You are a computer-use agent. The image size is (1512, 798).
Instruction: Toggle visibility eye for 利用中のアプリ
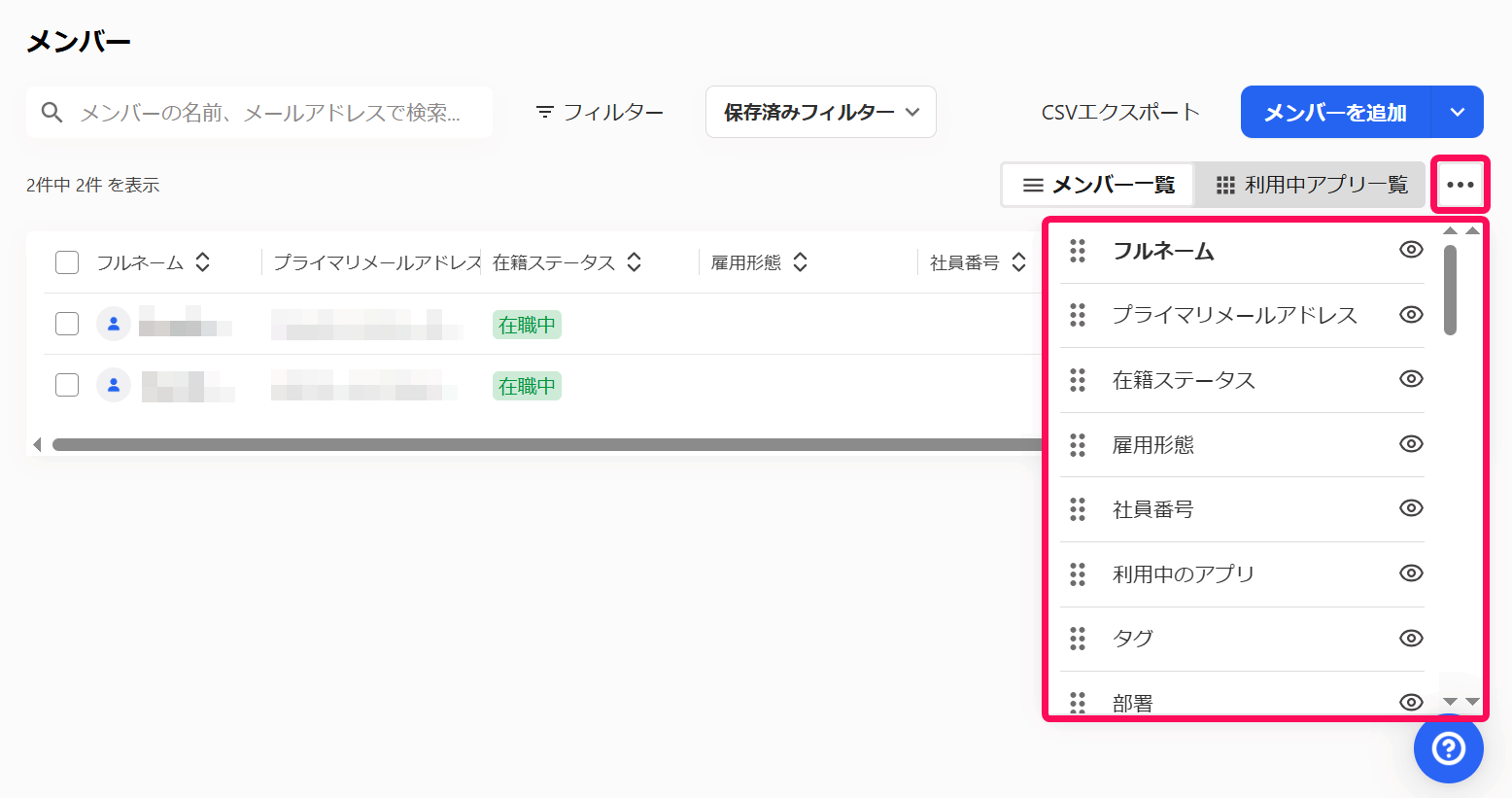point(1411,572)
